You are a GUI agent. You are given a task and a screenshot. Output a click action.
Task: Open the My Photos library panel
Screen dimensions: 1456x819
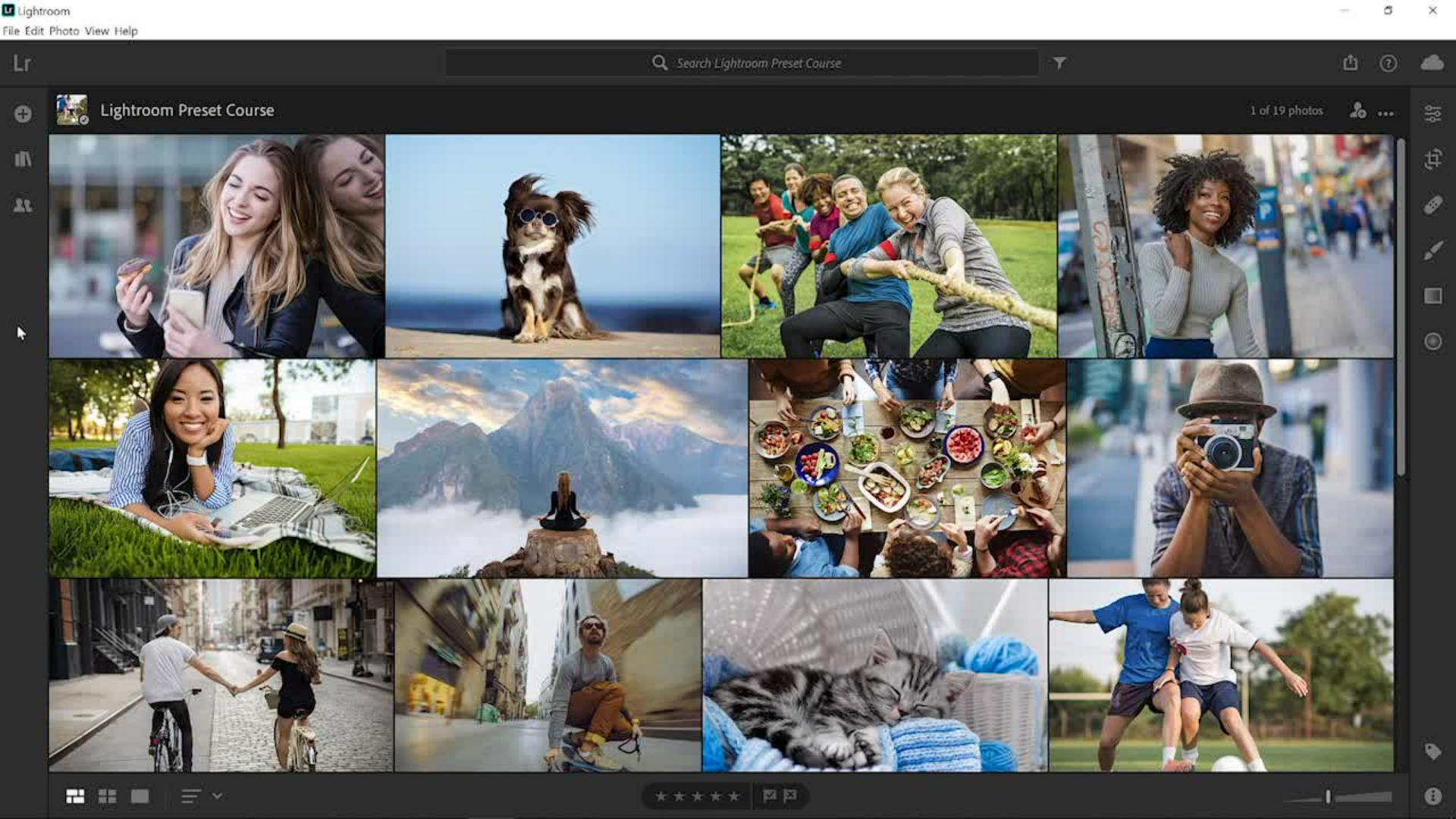(x=23, y=159)
